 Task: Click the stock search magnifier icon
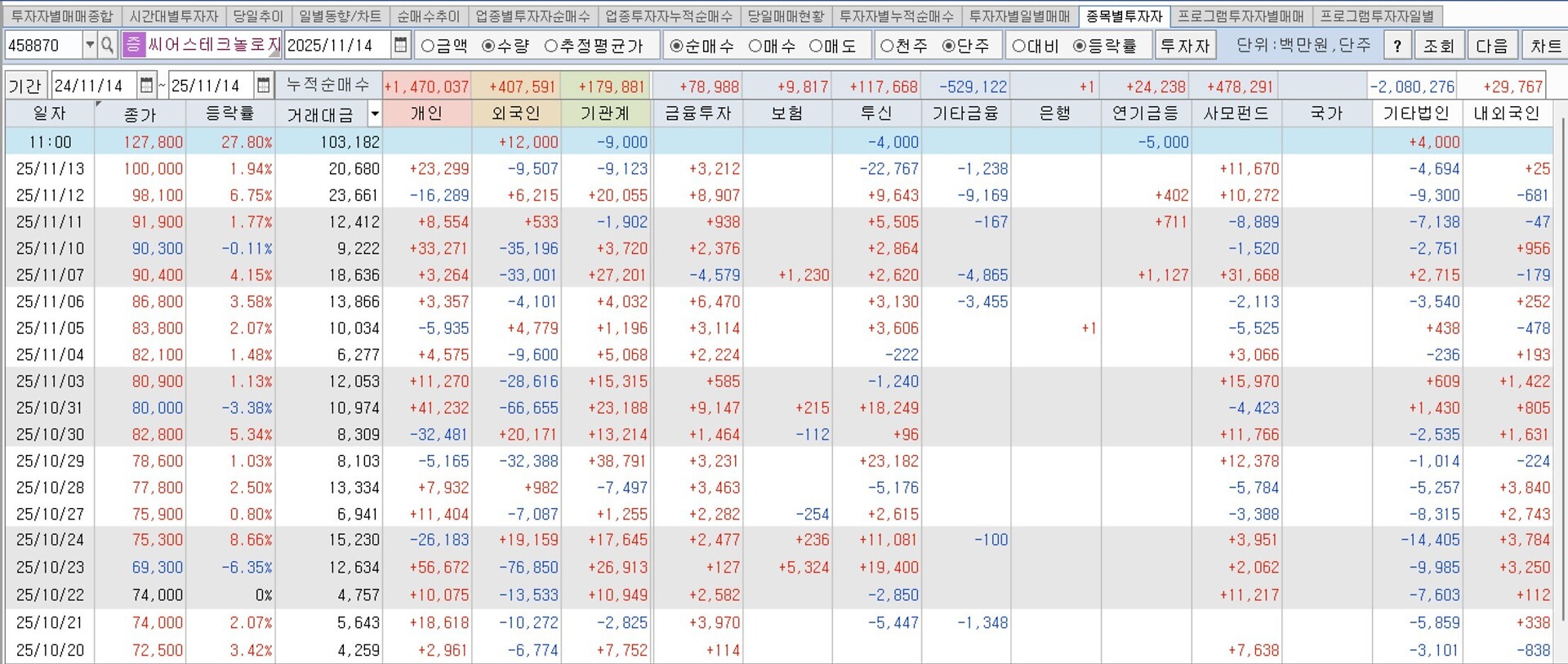[x=107, y=46]
